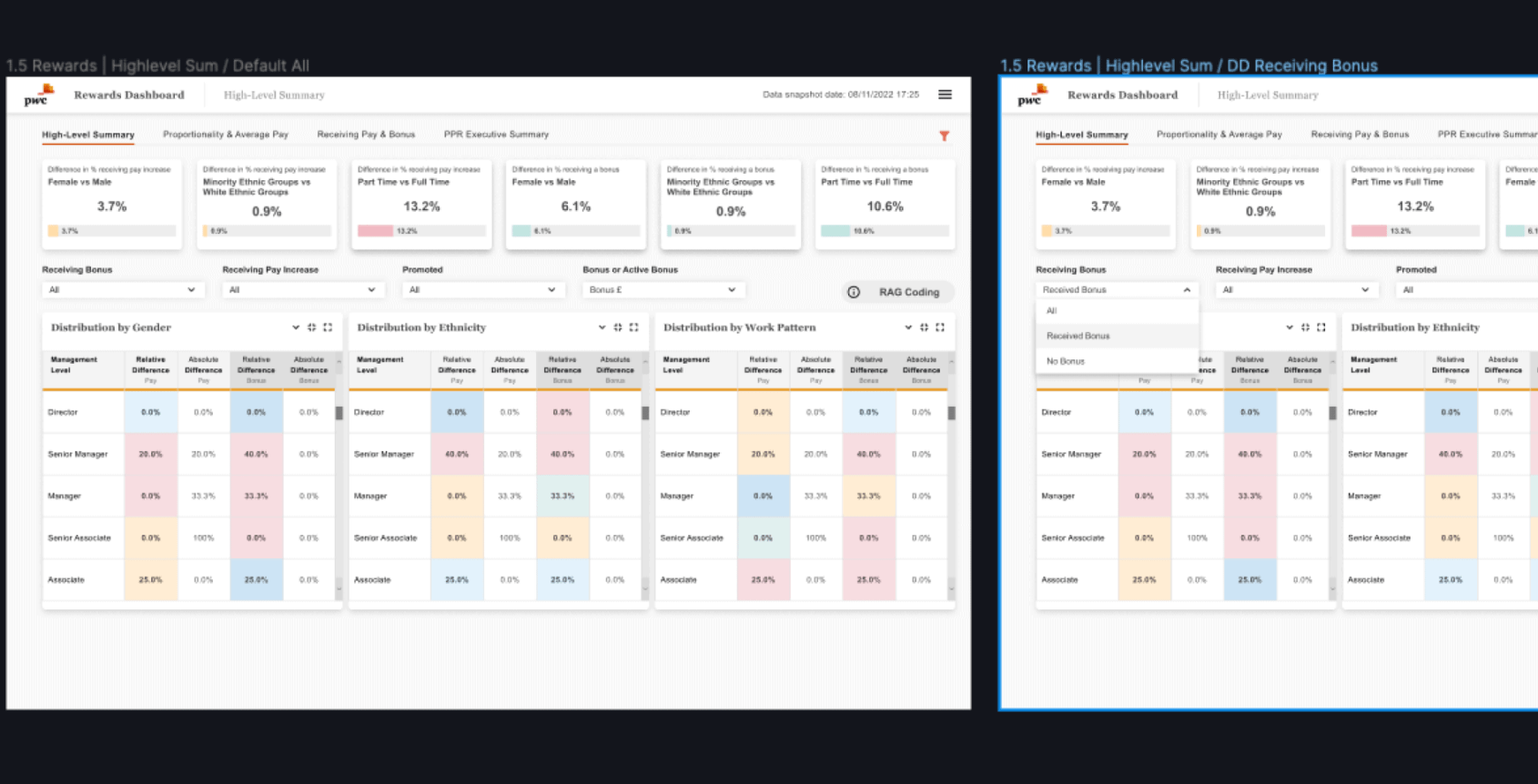The image size is (1538, 784).
Task: Switch to Receiving Pay & Bonus tab in Default All frame
Action: point(366,135)
